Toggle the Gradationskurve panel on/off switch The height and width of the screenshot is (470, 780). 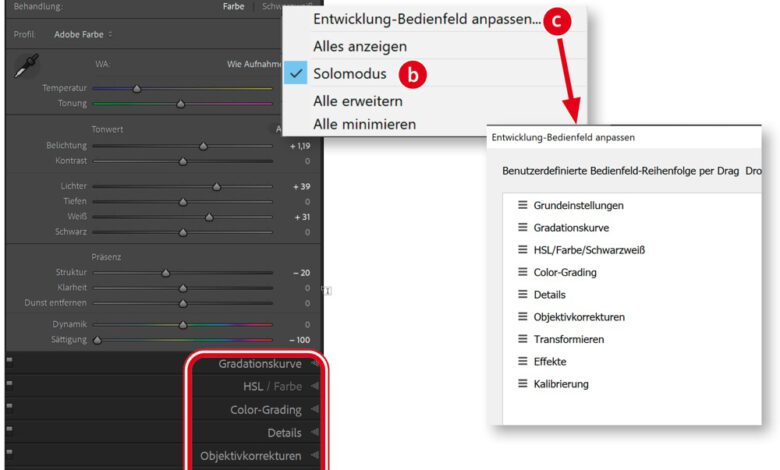(x=9, y=360)
